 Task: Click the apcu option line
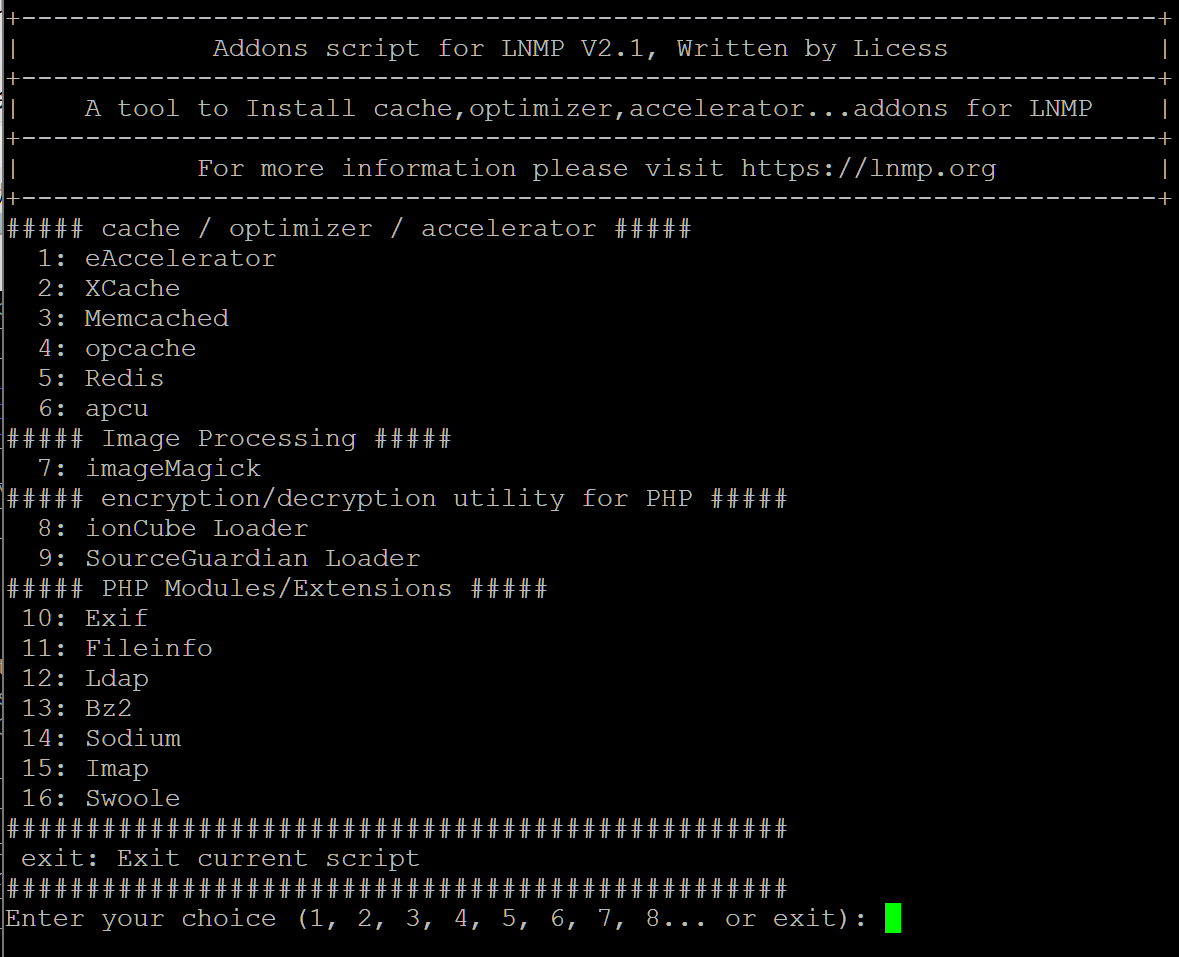(x=116, y=408)
